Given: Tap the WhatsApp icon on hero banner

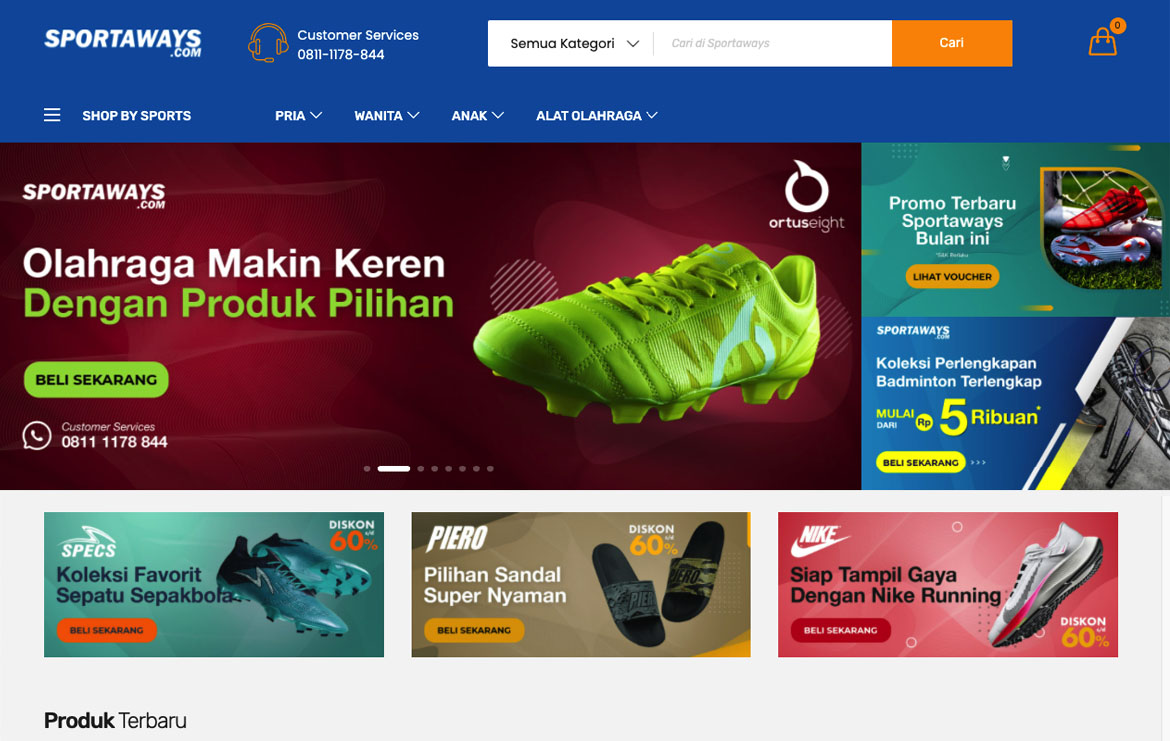Looking at the screenshot, I should [37, 435].
